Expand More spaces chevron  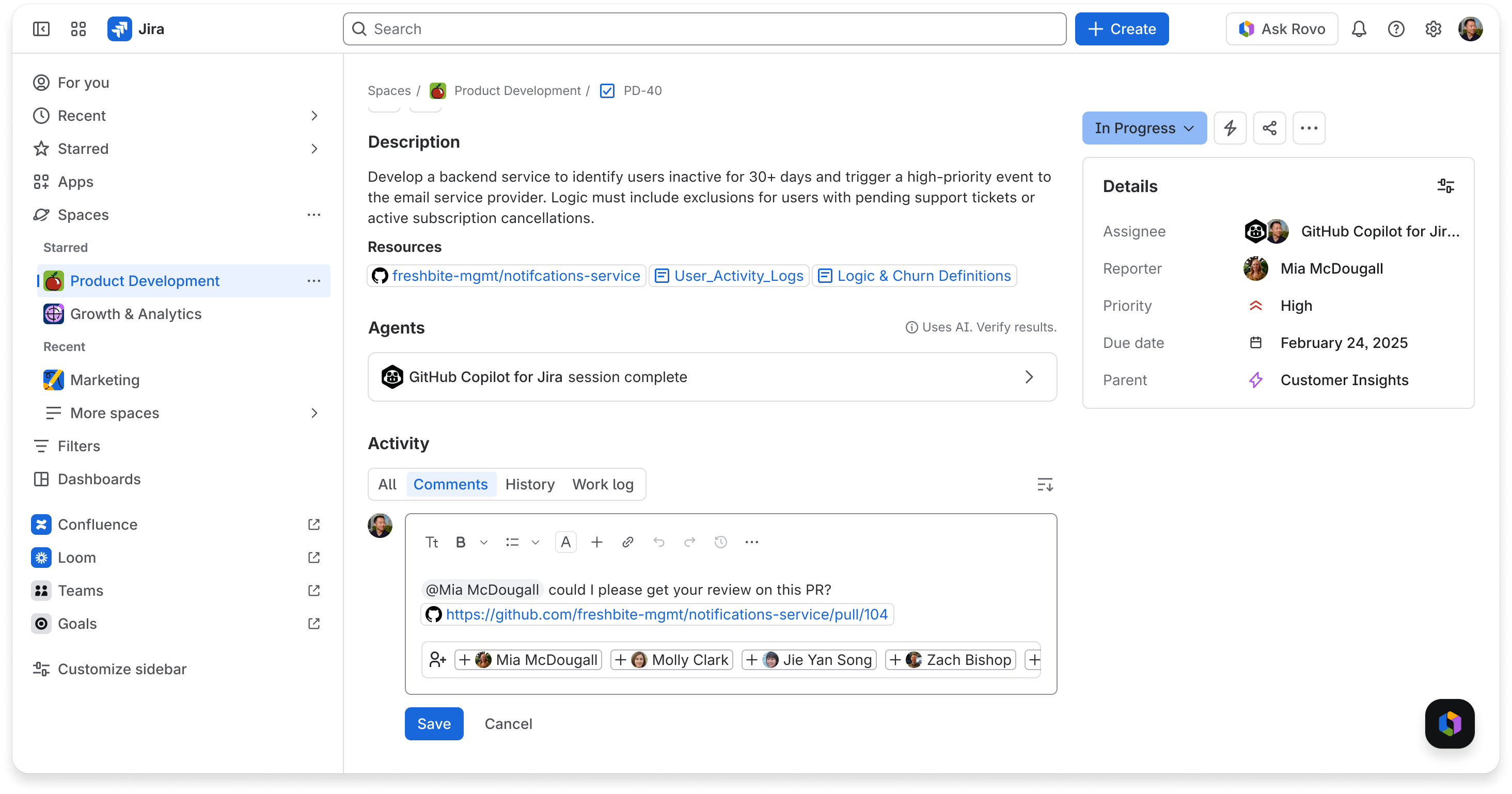[x=314, y=413]
